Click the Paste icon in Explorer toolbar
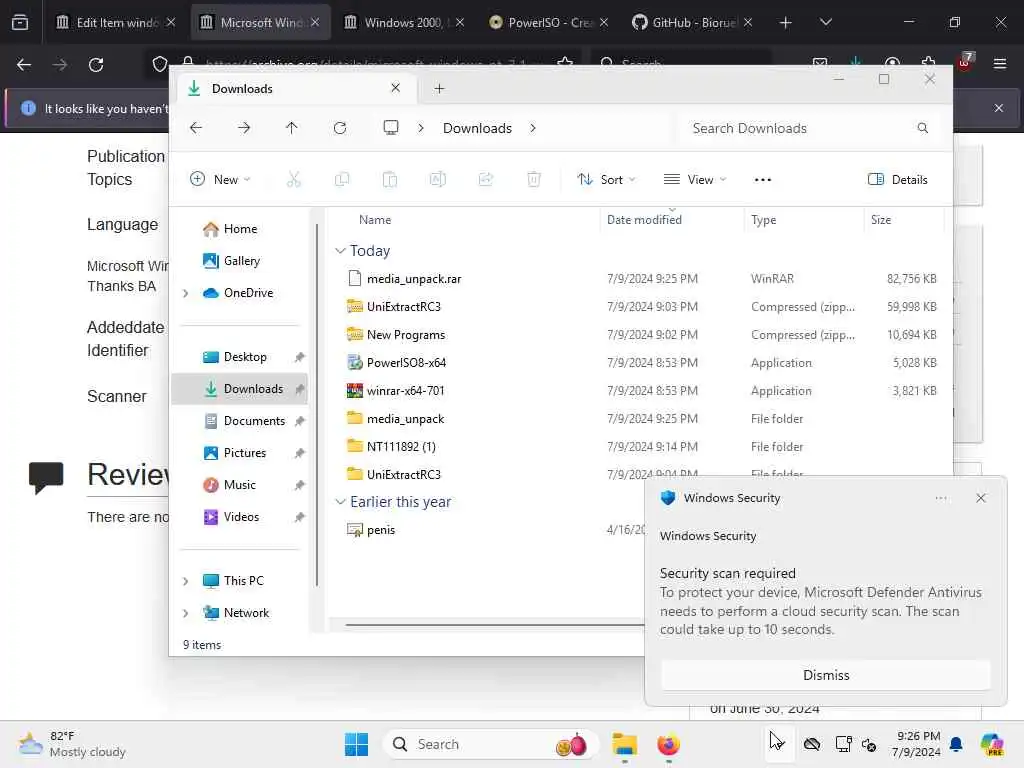The height and width of the screenshot is (768, 1024). coord(390,180)
